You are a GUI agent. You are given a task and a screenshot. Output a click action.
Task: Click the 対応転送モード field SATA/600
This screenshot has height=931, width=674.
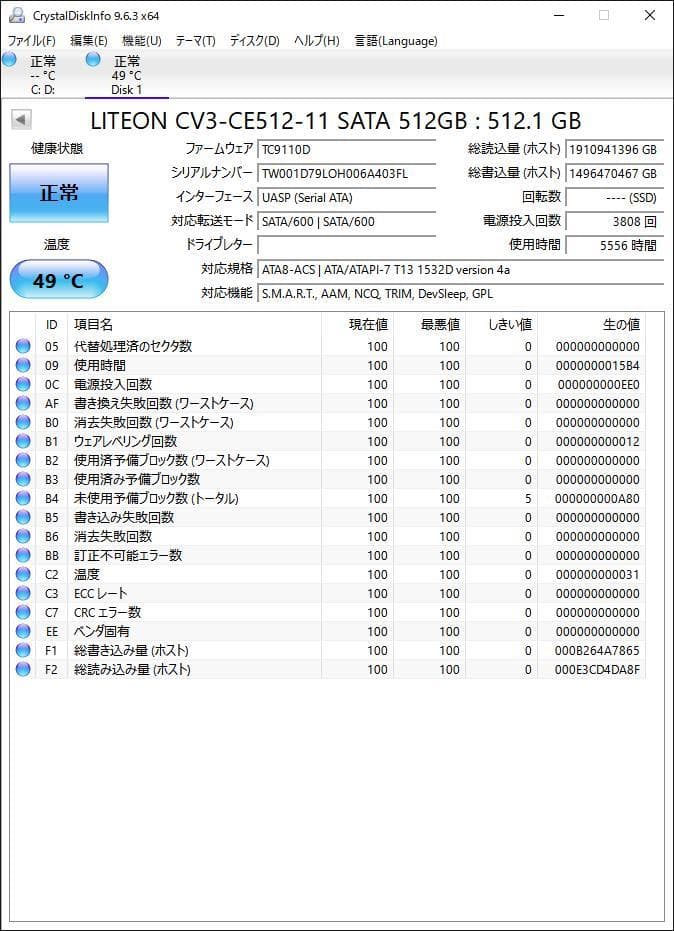coord(347,221)
